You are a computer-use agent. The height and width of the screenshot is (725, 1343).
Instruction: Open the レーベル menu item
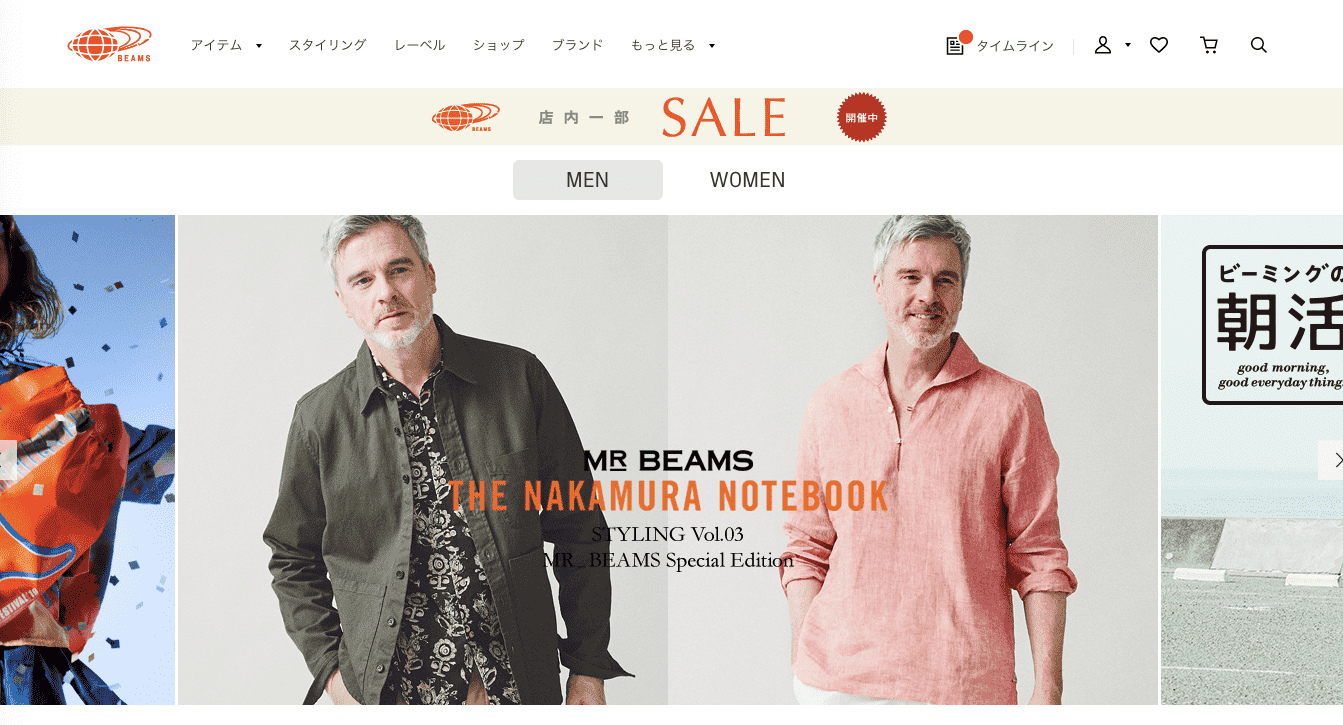point(420,45)
